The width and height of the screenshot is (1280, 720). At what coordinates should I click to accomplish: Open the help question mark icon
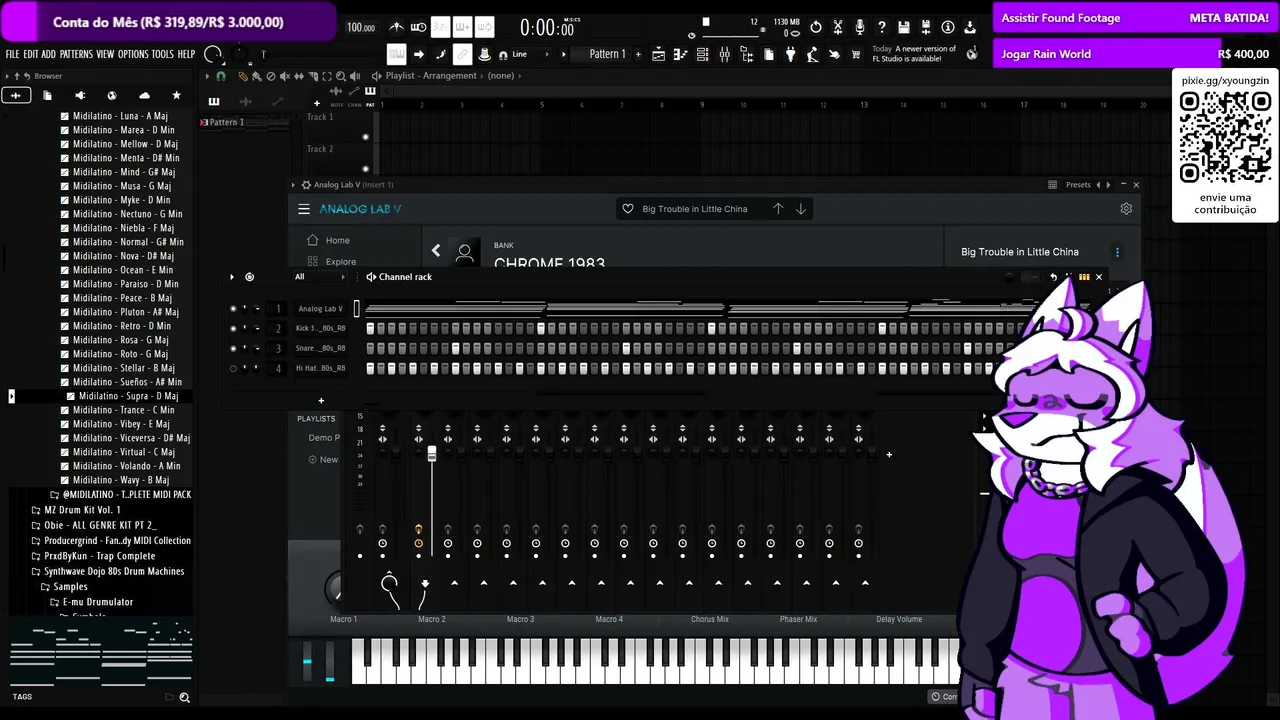[x=882, y=27]
